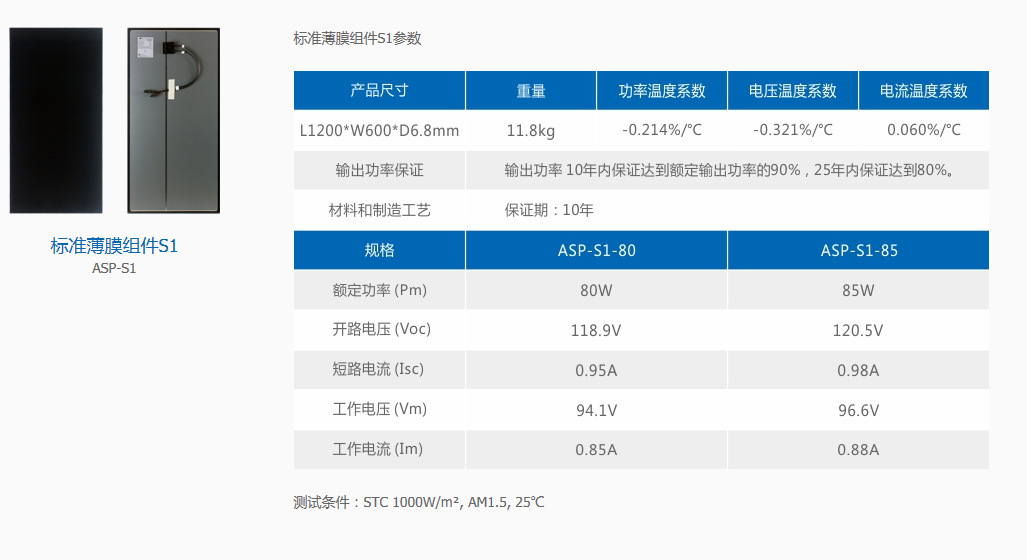
Task: Select the 96.6V cell
Action: (858, 410)
